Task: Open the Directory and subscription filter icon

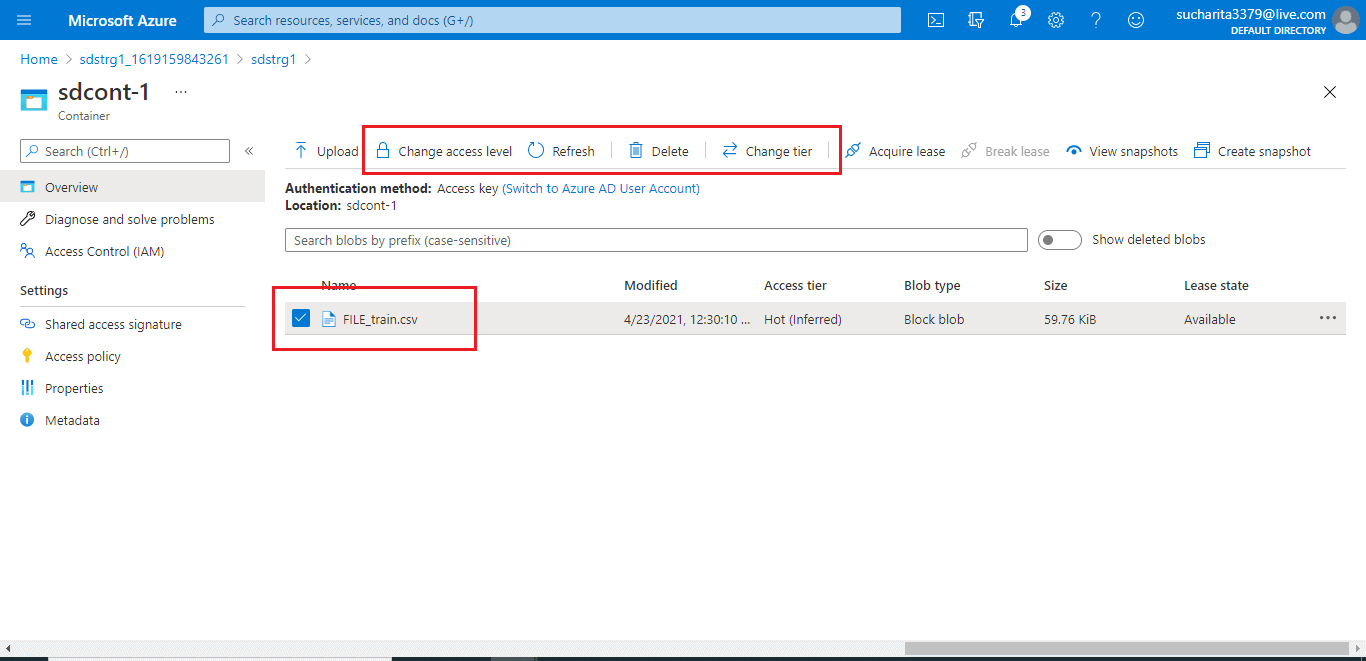Action: (976, 20)
